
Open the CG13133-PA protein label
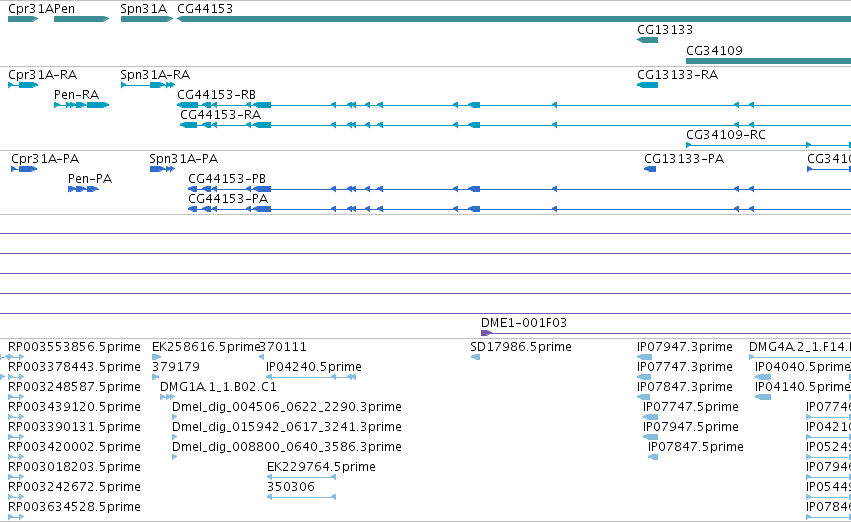[684, 159]
